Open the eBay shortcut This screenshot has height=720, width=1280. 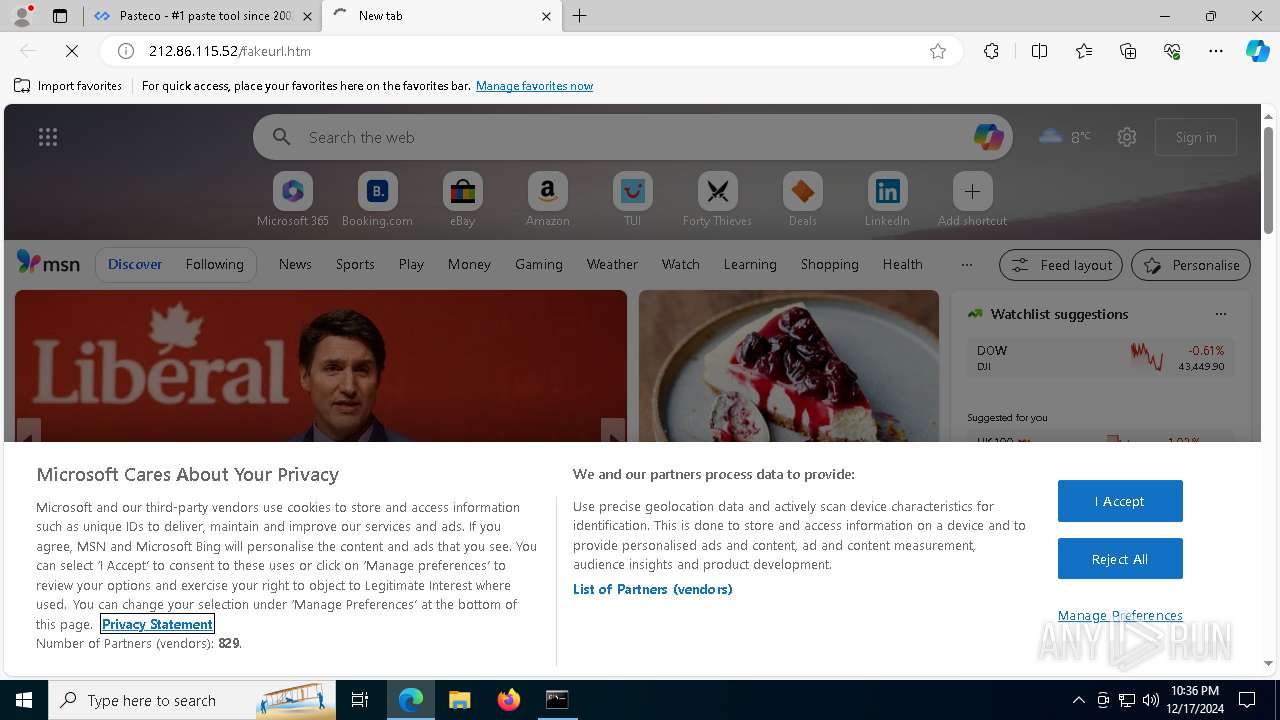click(x=462, y=199)
